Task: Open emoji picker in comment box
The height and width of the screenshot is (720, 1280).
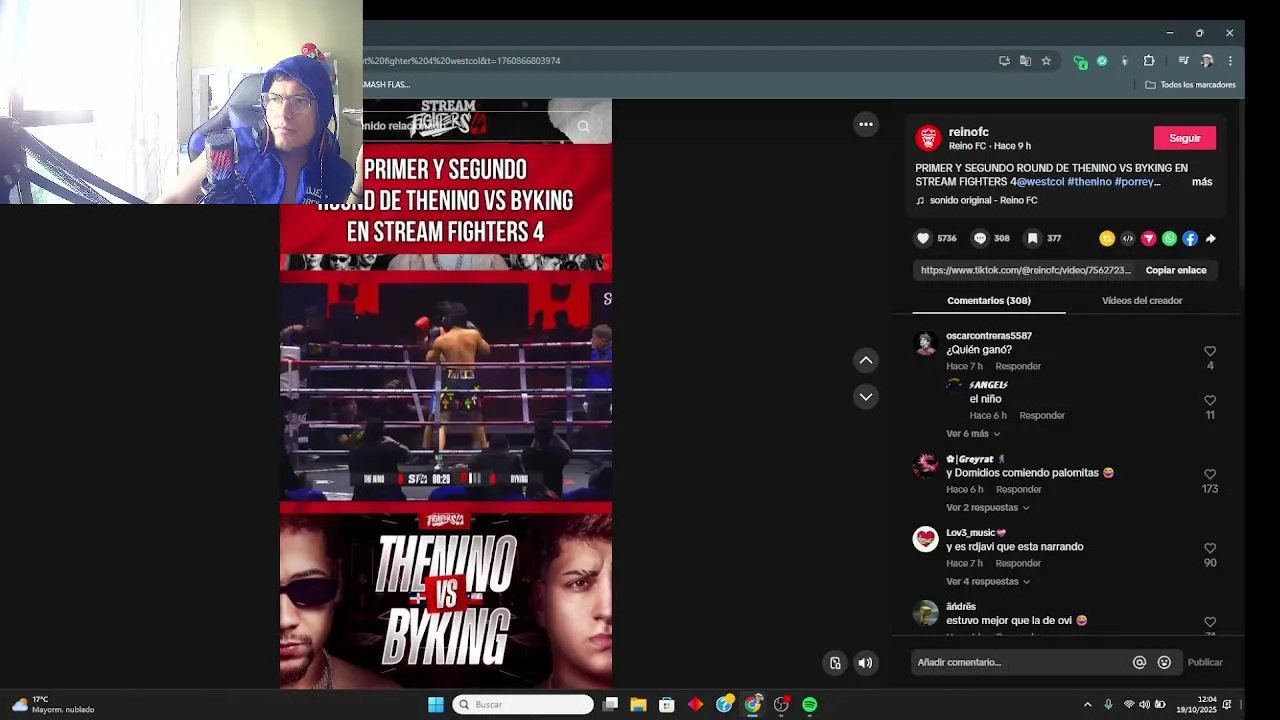Action: pos(1164,662)
